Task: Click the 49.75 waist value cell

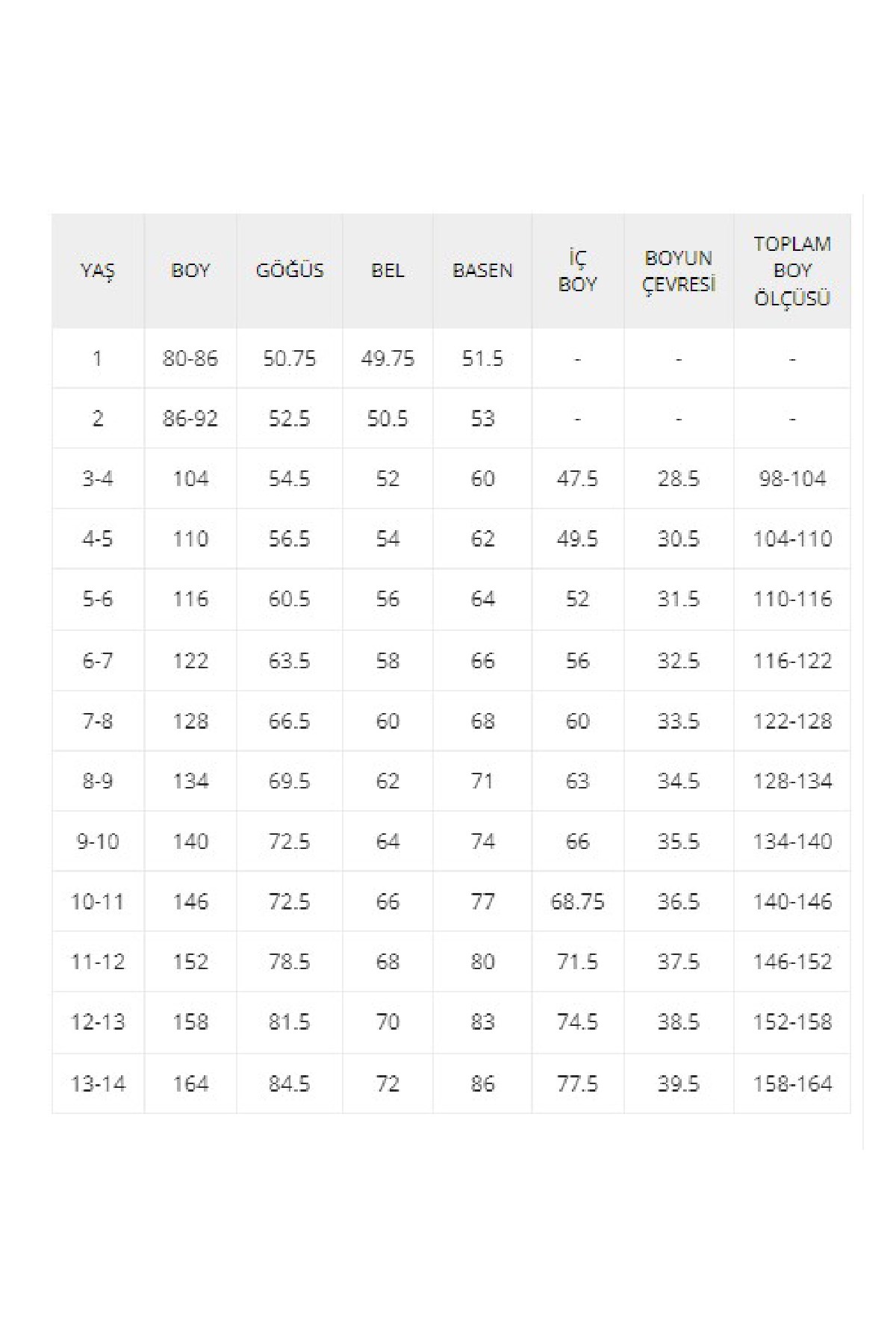Action: coord(388,359)
